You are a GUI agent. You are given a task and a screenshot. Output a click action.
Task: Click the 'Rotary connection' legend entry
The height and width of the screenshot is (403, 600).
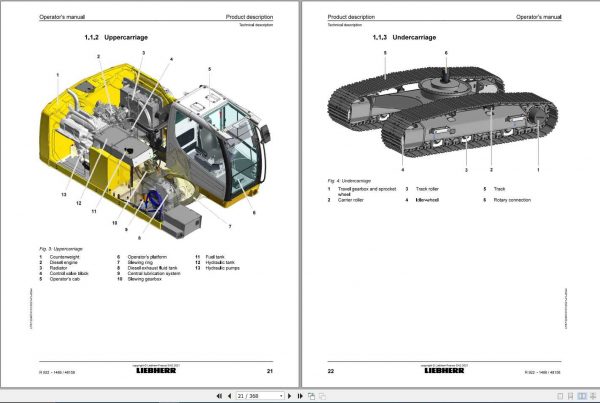pos(512,200)
